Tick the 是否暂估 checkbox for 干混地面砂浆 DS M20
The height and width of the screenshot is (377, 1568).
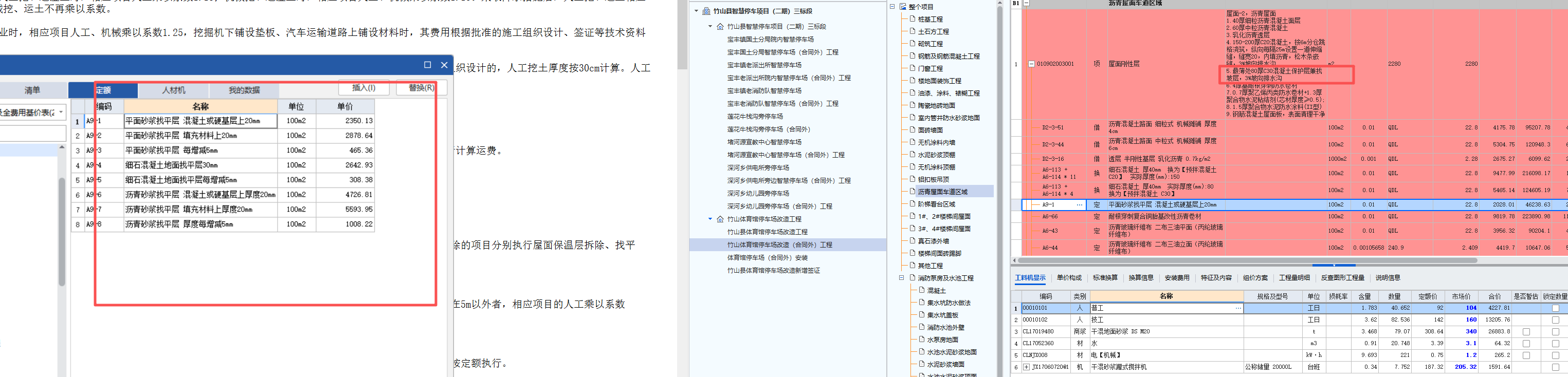(1526, 332)
